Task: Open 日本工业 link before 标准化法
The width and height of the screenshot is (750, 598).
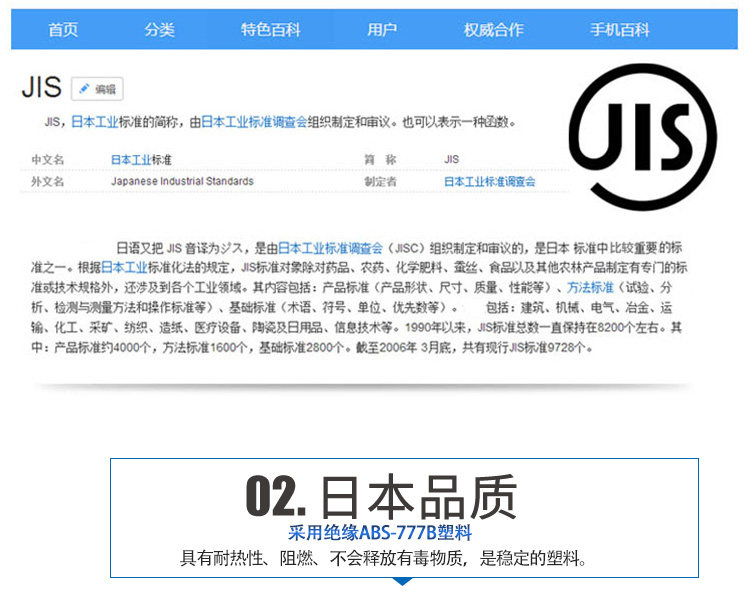Action: point(124,267)
